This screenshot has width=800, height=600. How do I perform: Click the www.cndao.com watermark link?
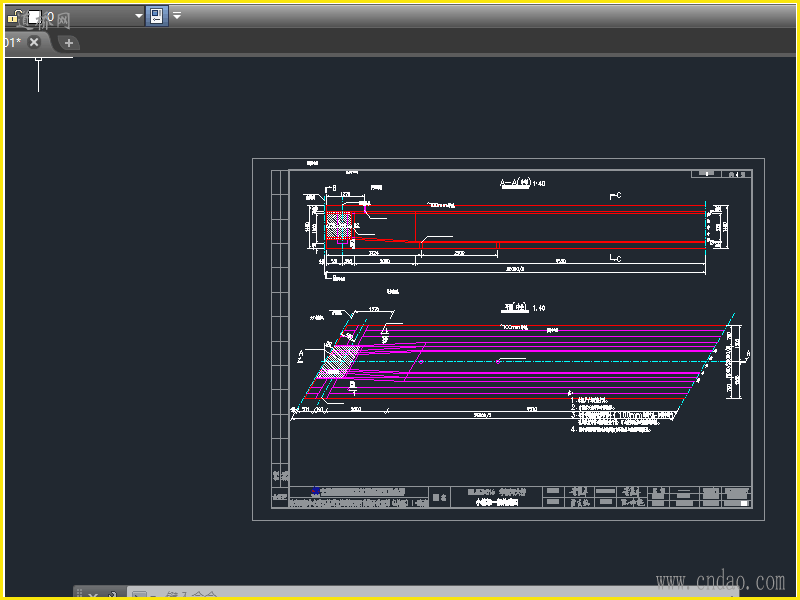tap(720, 581)
